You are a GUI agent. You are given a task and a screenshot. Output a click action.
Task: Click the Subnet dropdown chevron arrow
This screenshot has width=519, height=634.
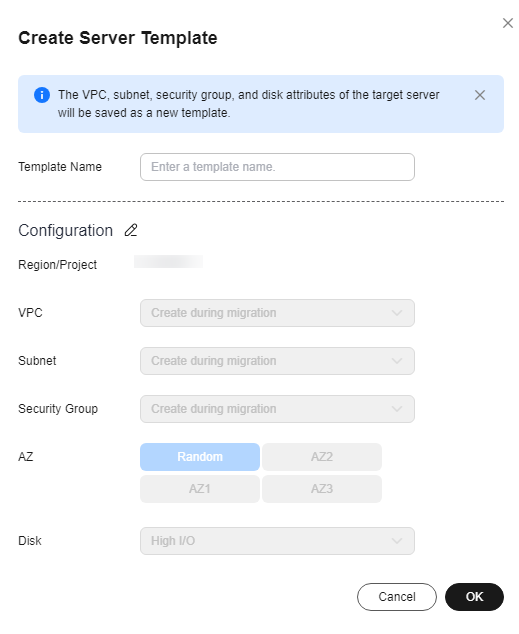[397, 361]
